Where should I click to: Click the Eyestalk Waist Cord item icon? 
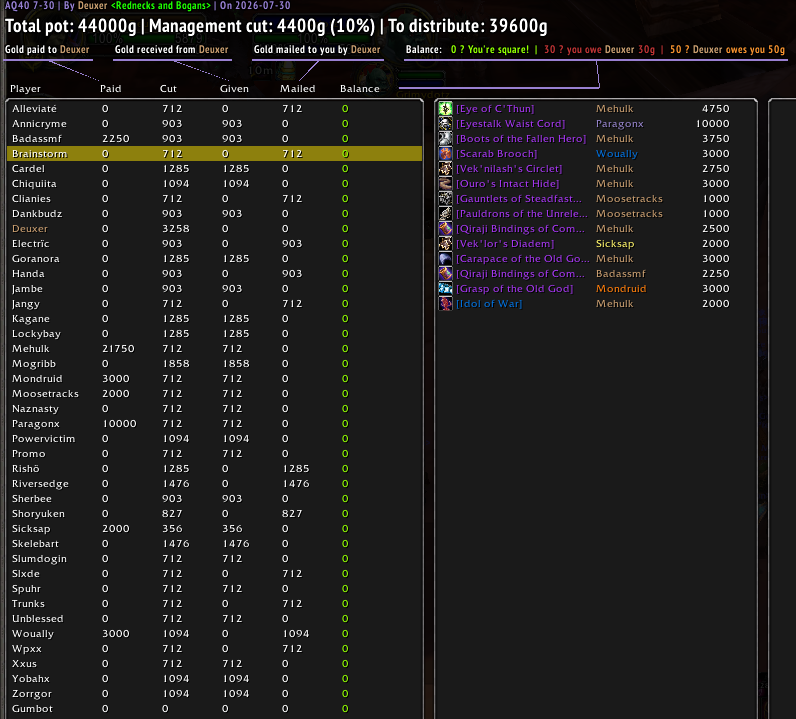coord(445,123)
